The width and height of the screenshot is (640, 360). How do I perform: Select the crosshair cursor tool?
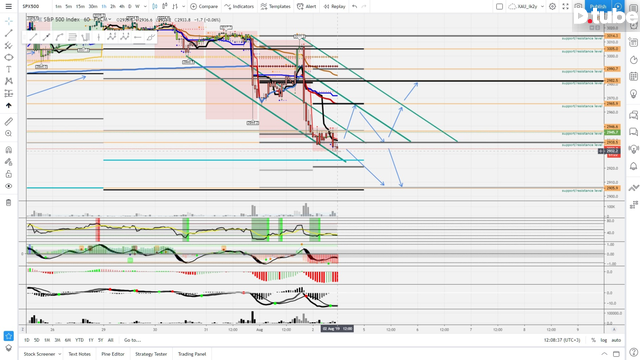[9, 21]
